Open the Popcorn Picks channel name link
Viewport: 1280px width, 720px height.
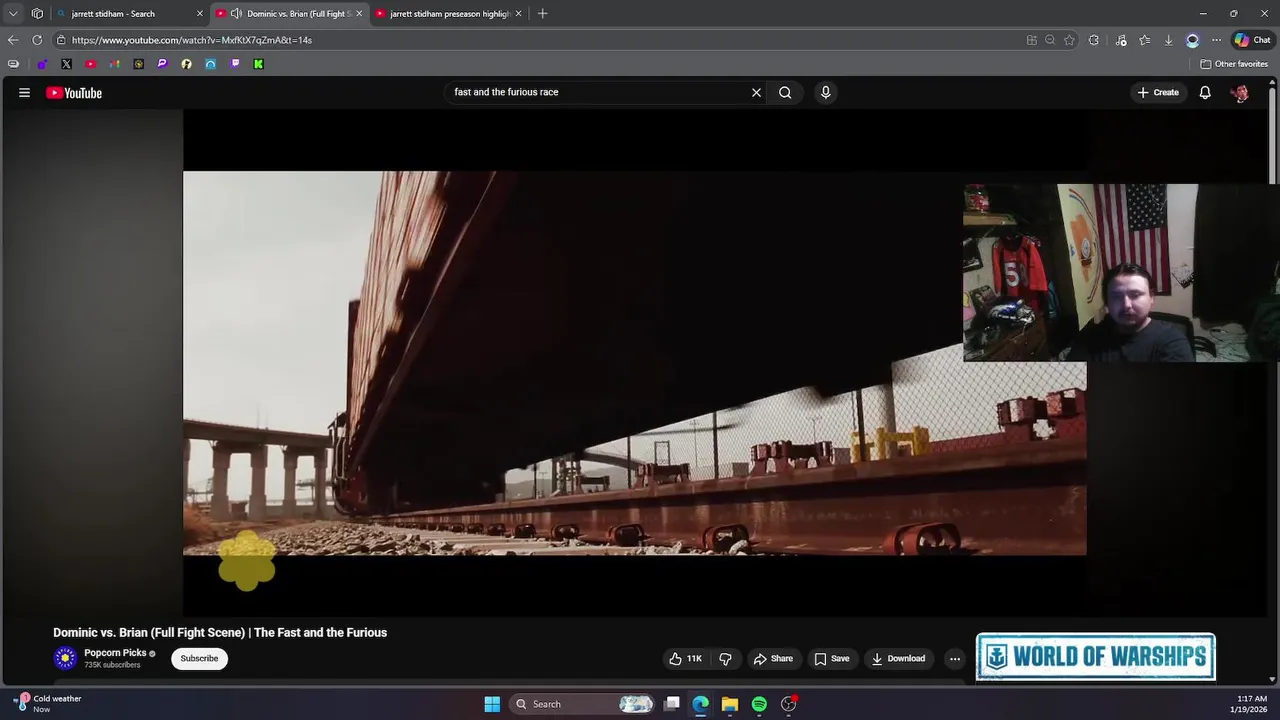[115, 652]
